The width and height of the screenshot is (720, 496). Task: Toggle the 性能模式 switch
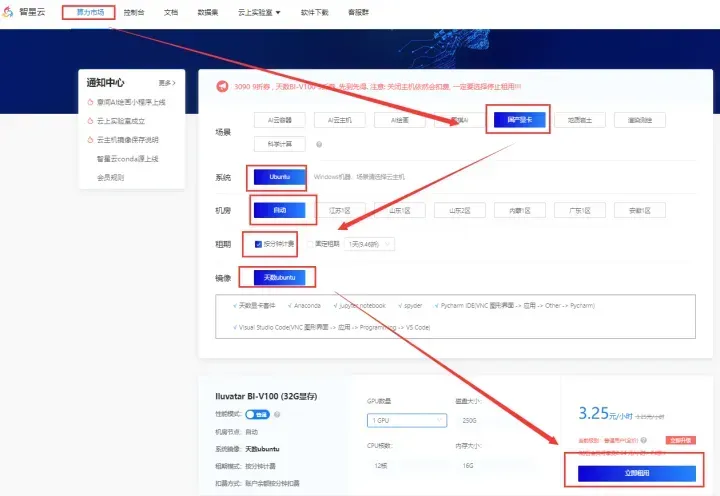[257, 414]
